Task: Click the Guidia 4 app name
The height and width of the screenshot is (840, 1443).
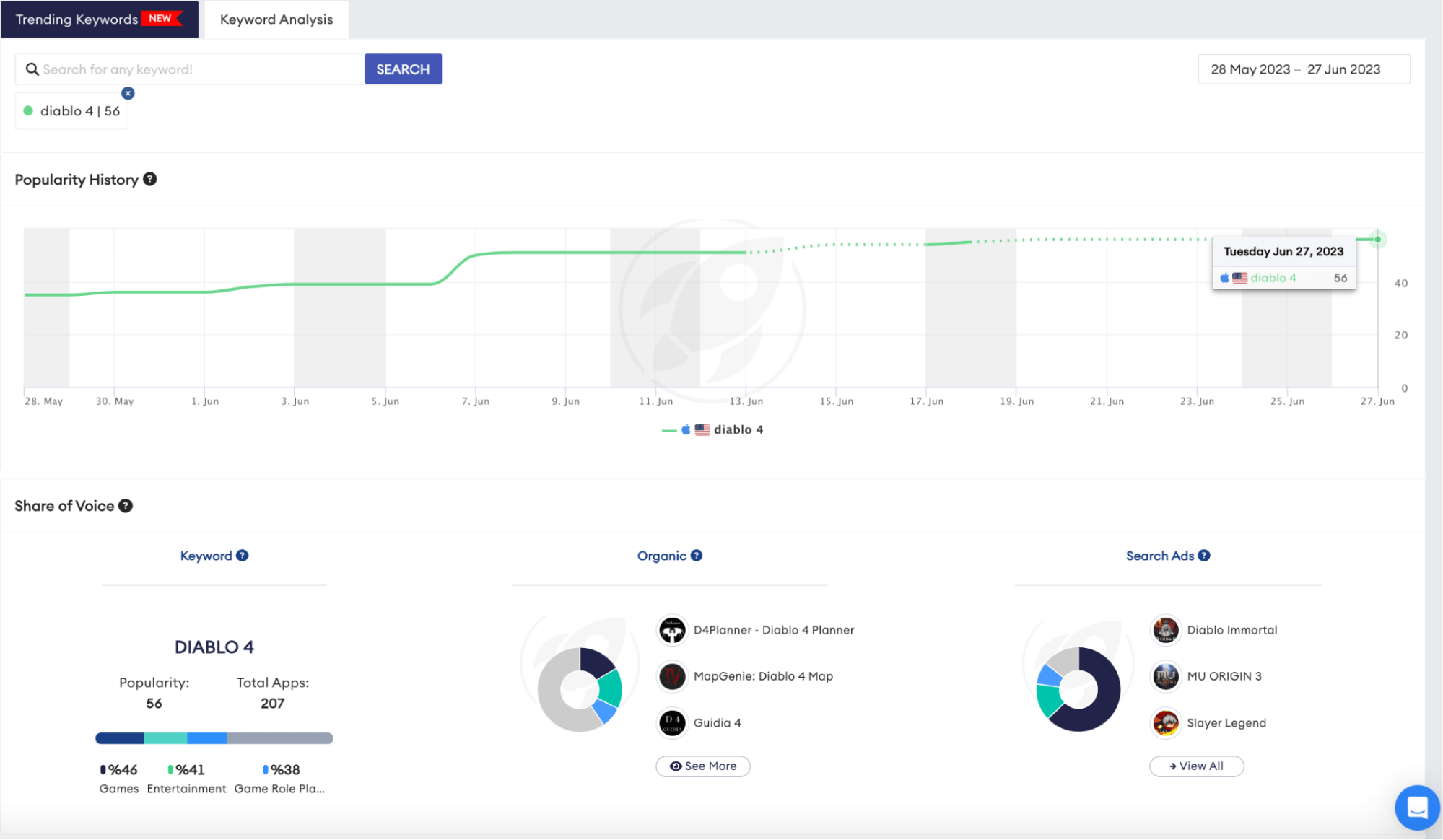Action: point(717,722)
